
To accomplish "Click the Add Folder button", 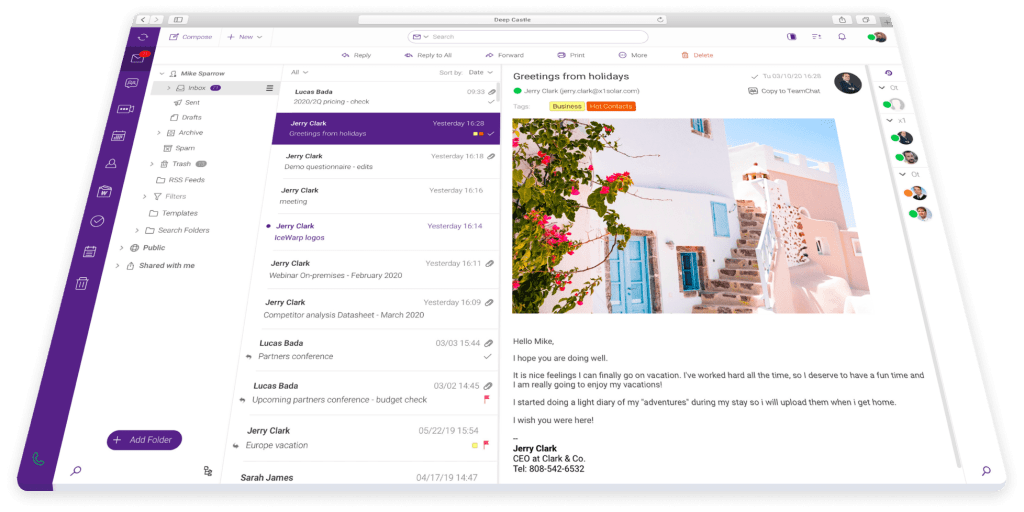I will 145,440.
